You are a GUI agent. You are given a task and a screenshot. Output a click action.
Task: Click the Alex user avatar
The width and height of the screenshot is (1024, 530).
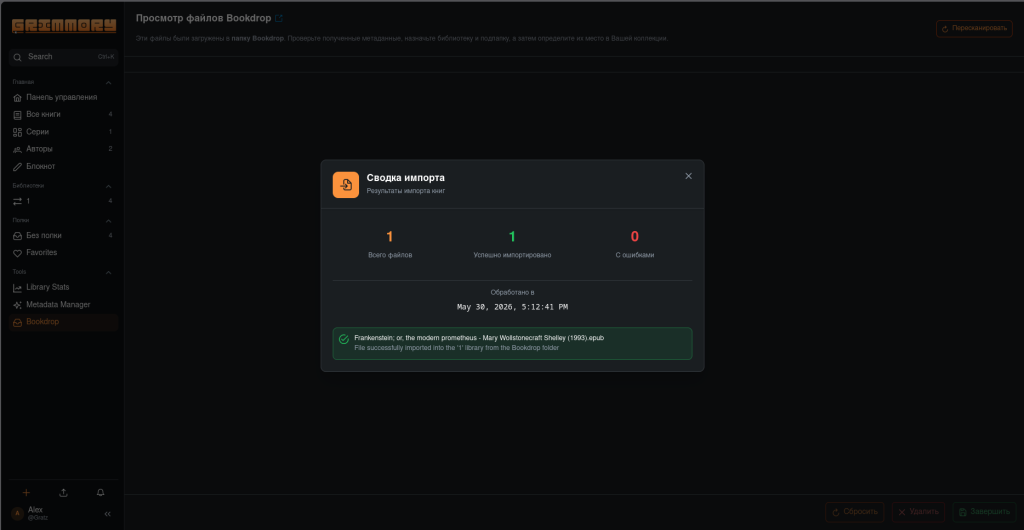pos(18,514)
